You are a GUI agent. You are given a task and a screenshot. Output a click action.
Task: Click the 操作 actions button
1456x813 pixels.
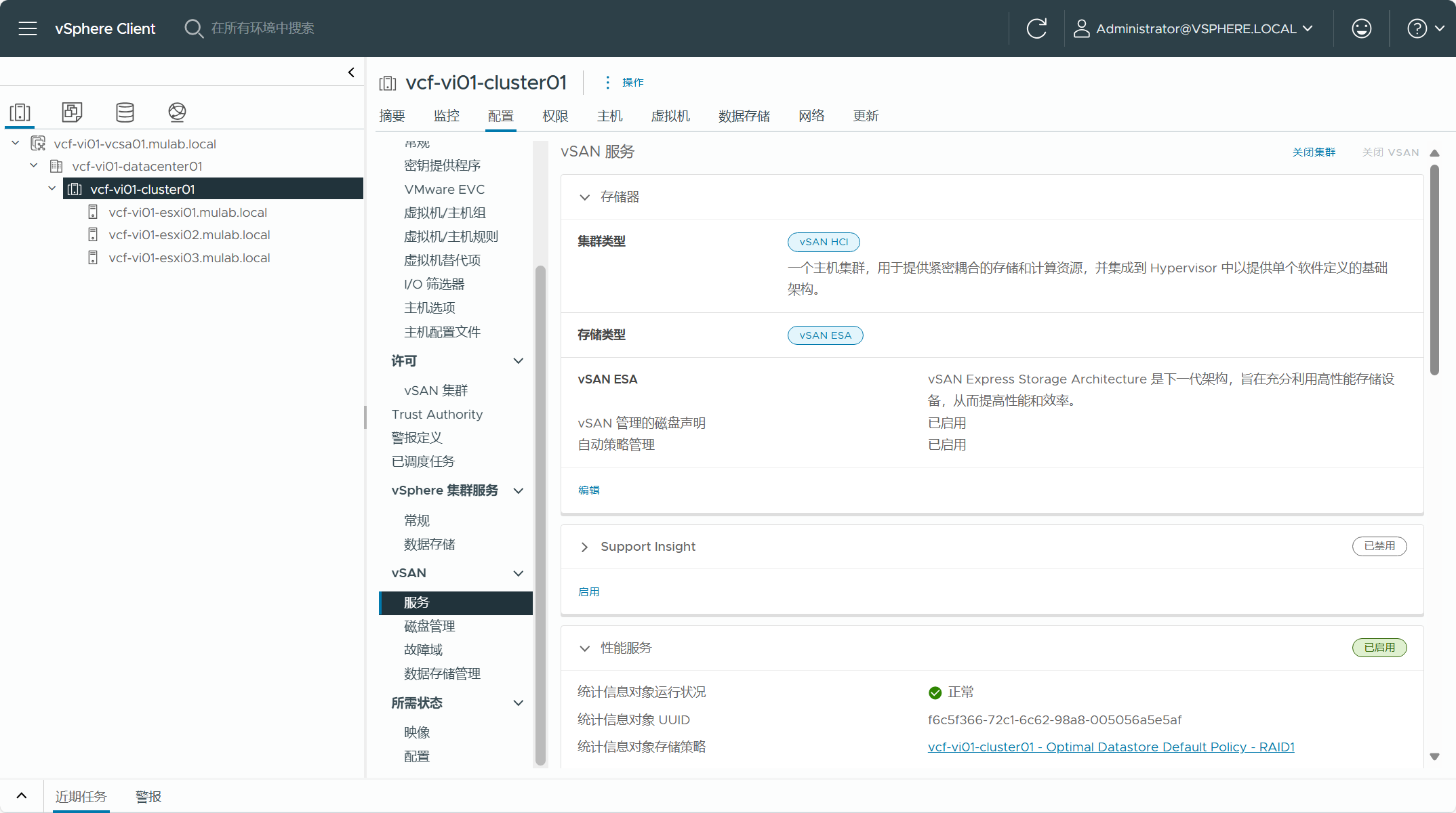633,82
